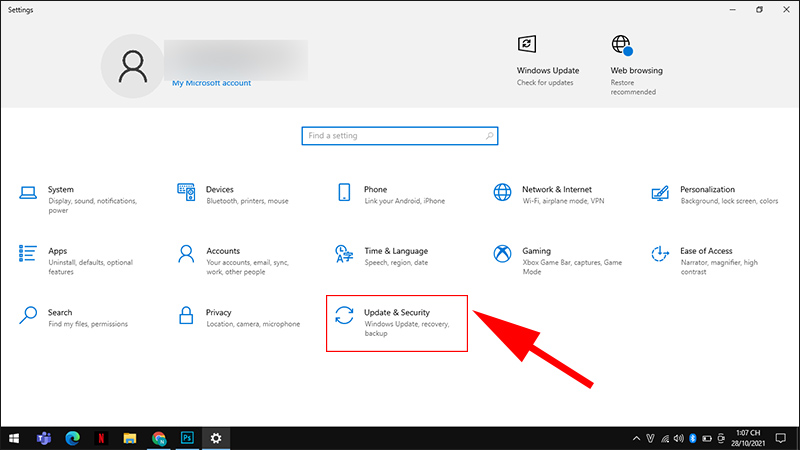The width and height of the screenshot is (800, 450).
Task: Launch Photoshop from the taskbar
Action: (187, 438)
